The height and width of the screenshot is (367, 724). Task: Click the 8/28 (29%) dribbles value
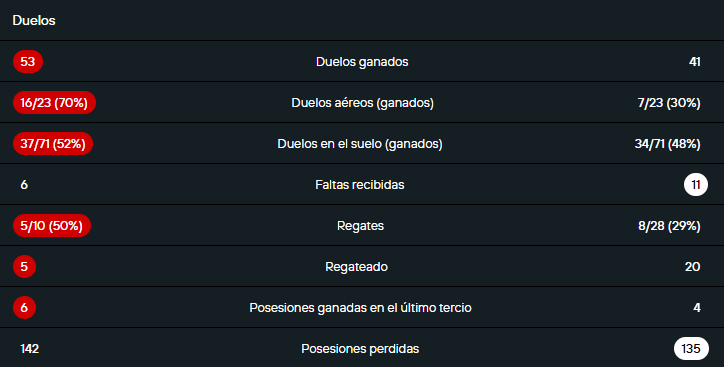[669, 226]
